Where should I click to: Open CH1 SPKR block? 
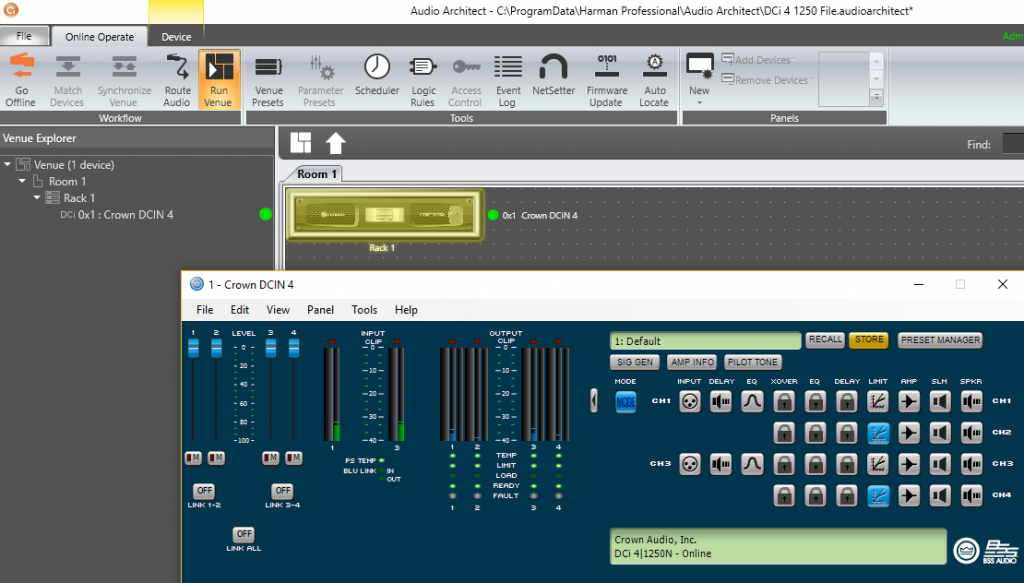972,402
